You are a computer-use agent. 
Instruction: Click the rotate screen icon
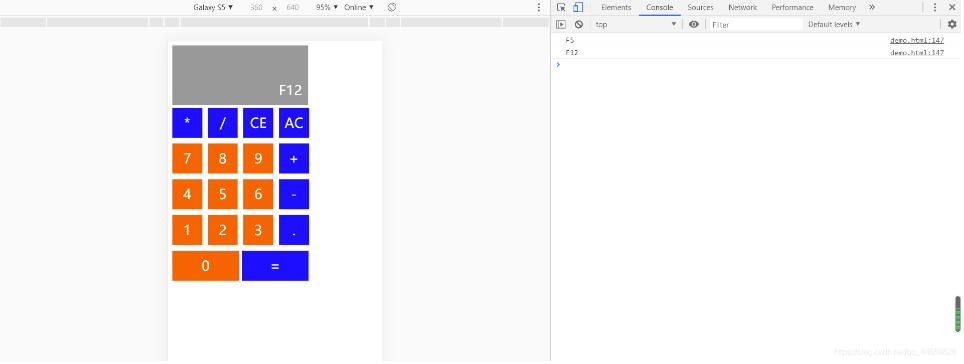(392, 7)
